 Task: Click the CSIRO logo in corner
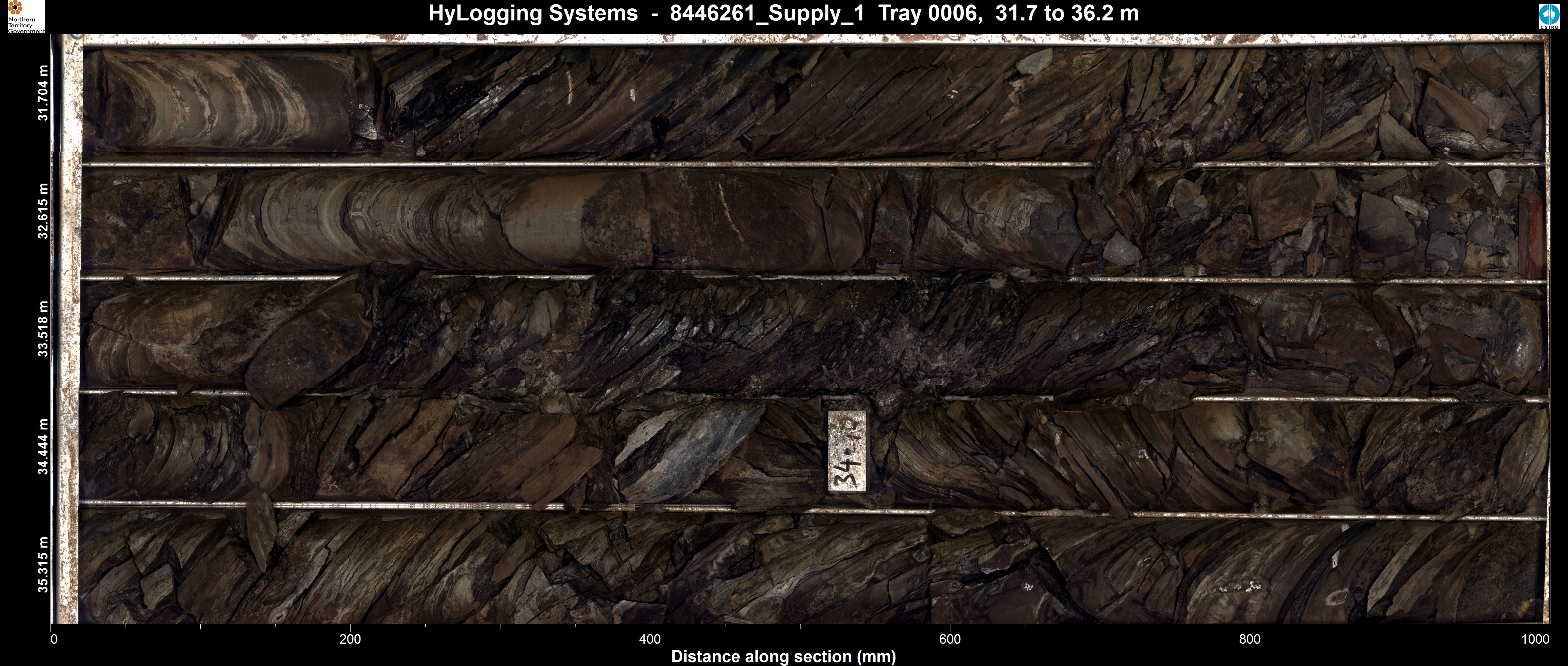pos(1550,17)
